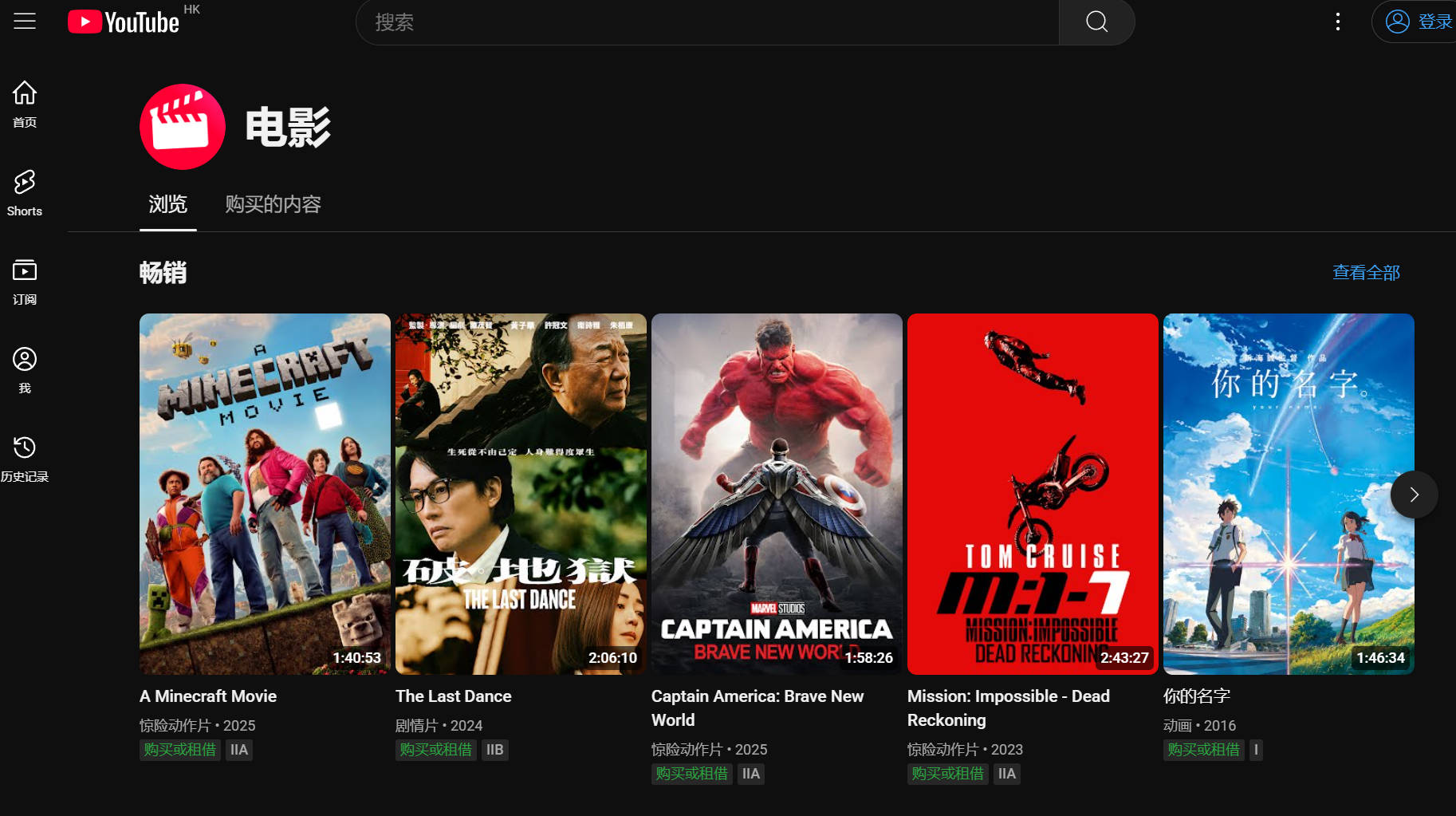Open Shorts from the sidebar

point(25,192)
